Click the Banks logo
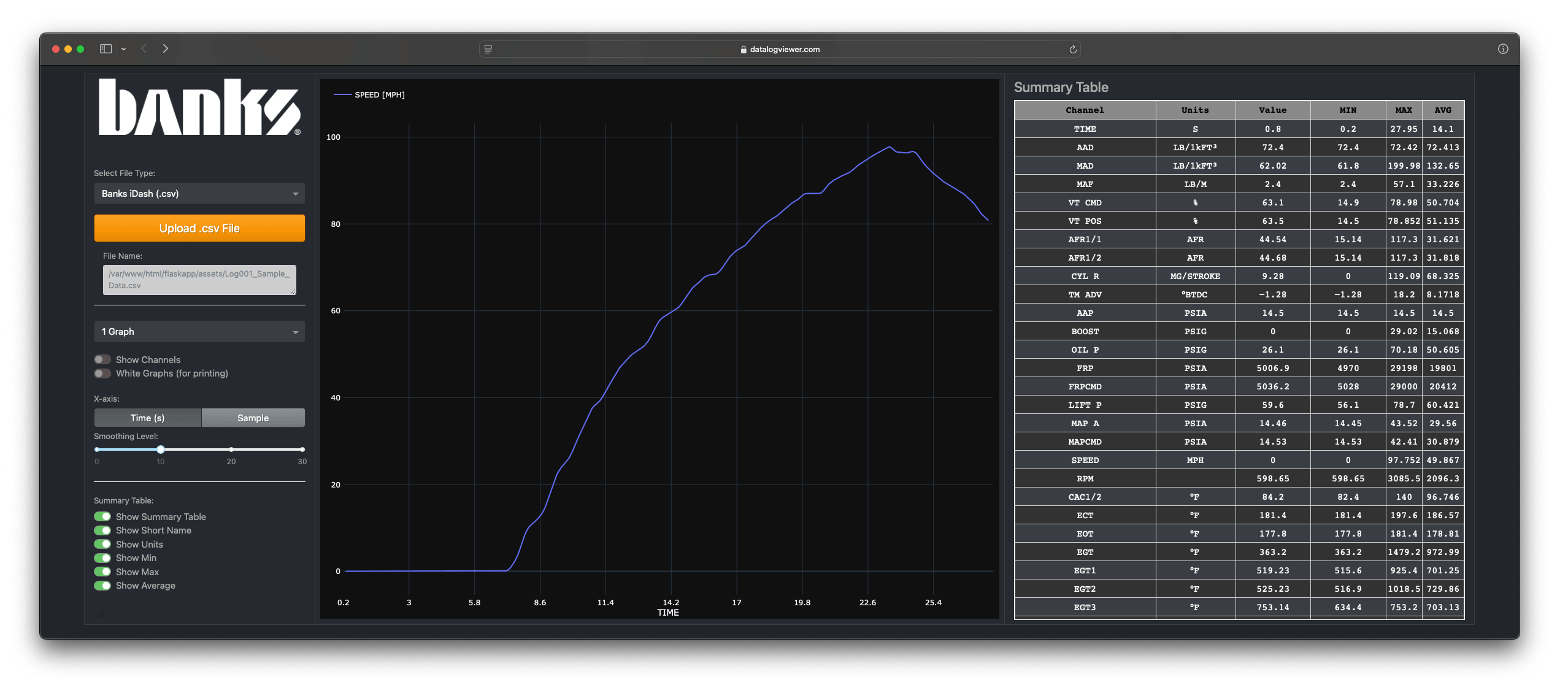Screen dimensions: 1568x677 [x=199, y=107]
